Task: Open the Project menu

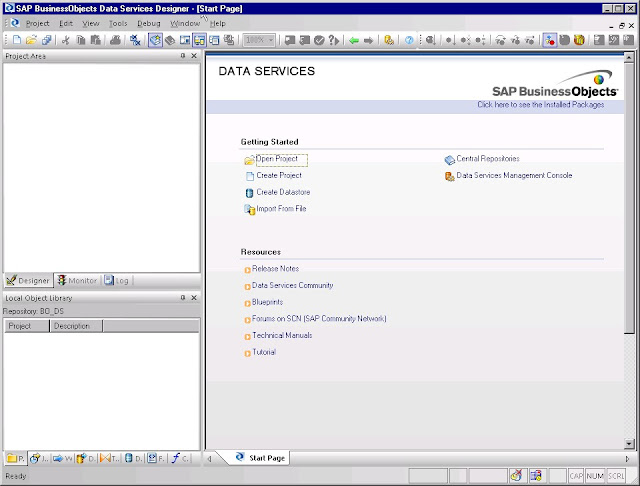Action: [38, 24]
